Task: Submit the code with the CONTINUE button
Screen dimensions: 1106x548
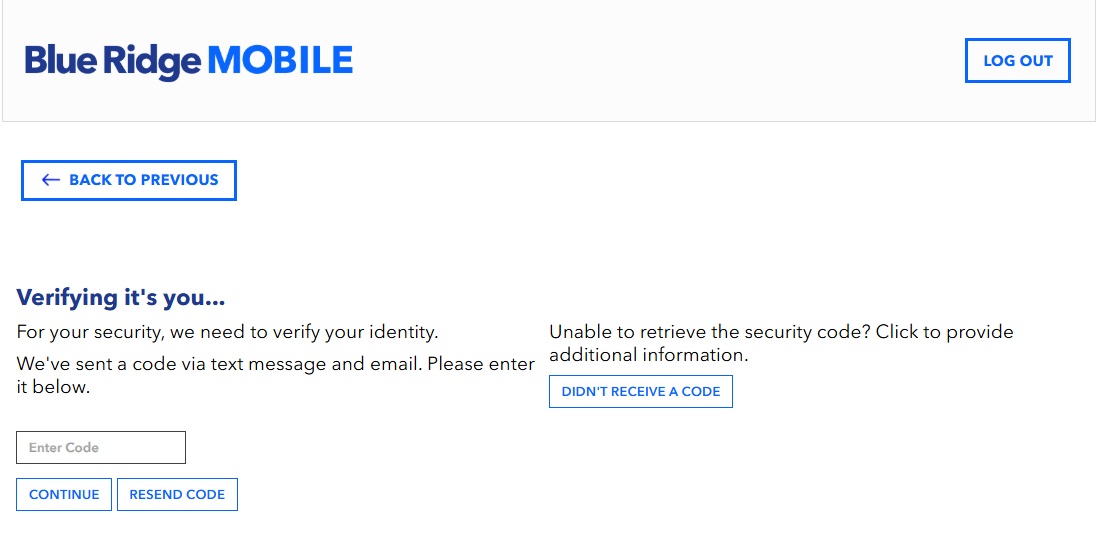Action: 64,494
